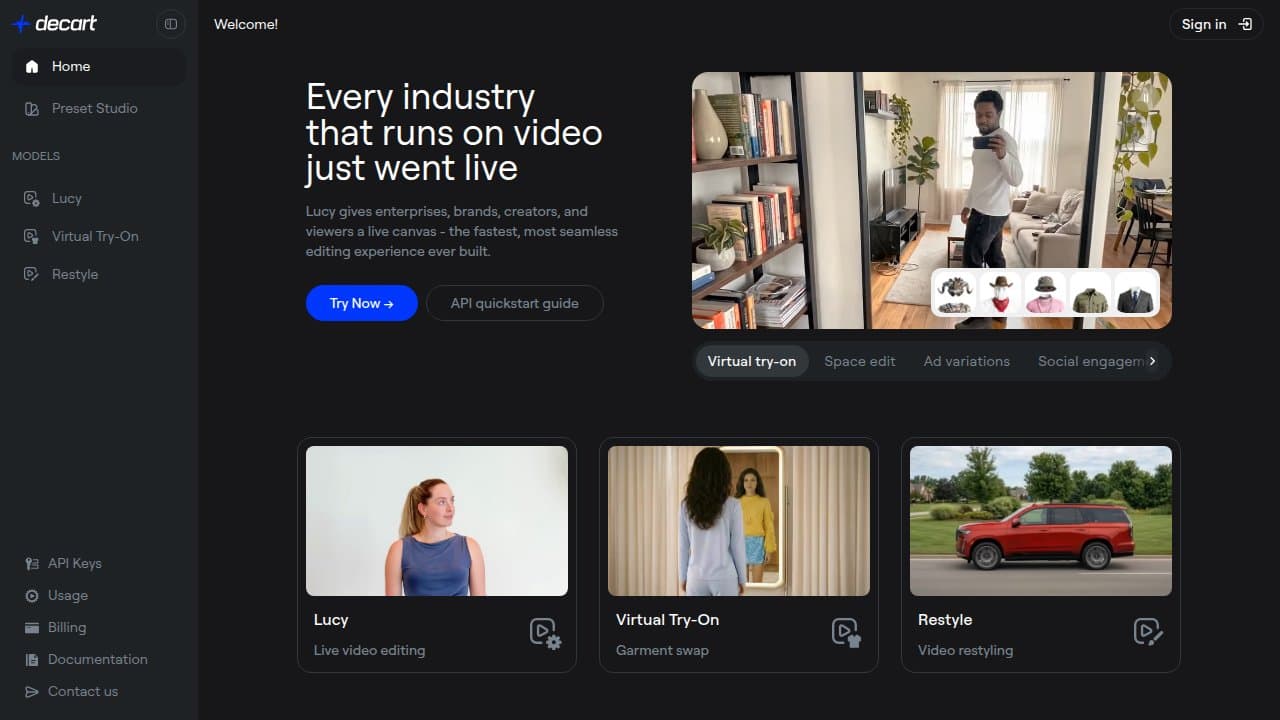
Task: Click the Virtual Try-On sidebar icon
Action: 32,236
